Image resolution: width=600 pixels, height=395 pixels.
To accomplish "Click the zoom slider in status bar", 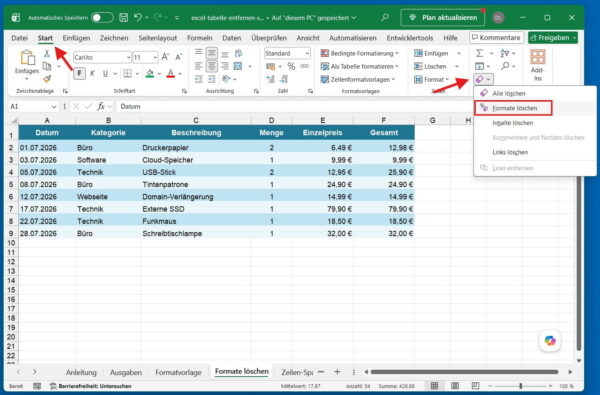I will click(520, 386).
